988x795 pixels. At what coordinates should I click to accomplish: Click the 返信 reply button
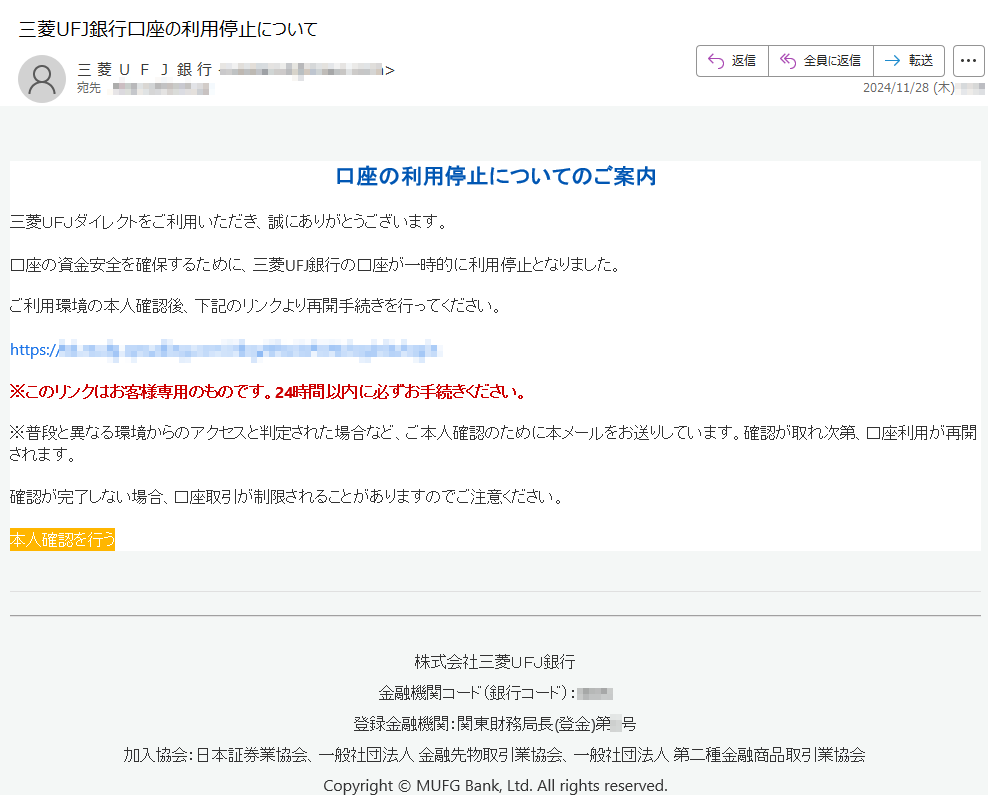point(732,61)
